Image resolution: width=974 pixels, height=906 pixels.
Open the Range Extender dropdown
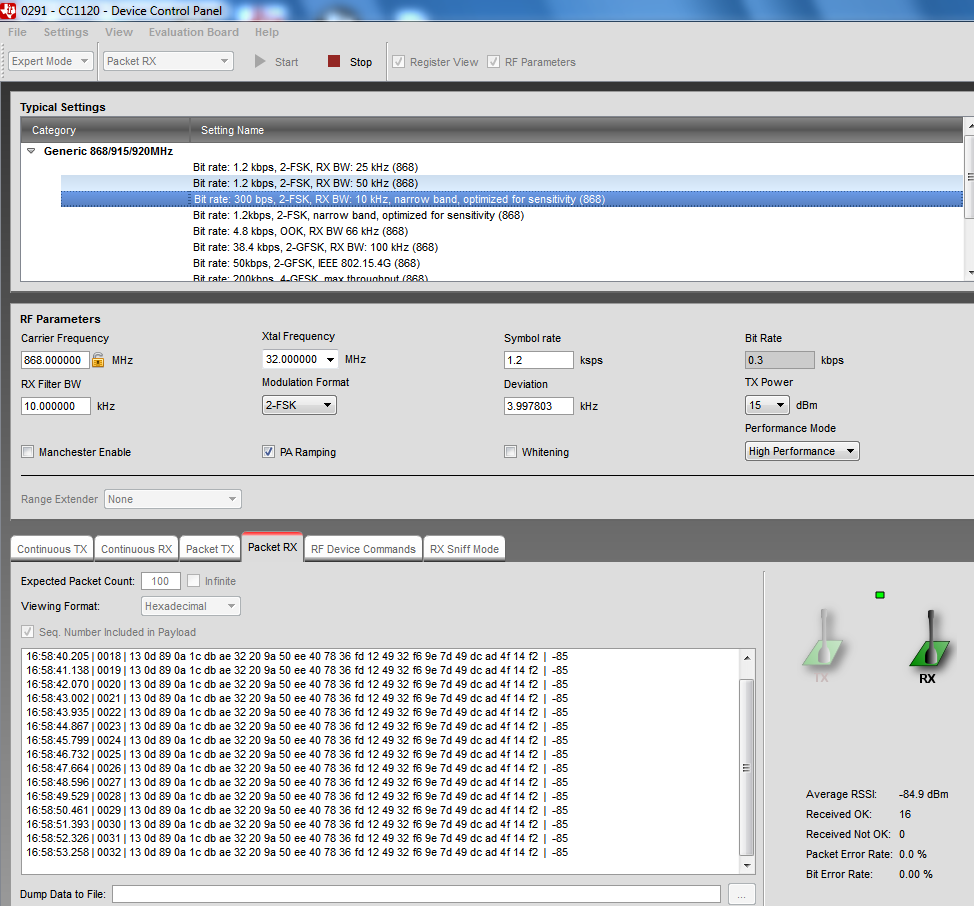(173, 499)
